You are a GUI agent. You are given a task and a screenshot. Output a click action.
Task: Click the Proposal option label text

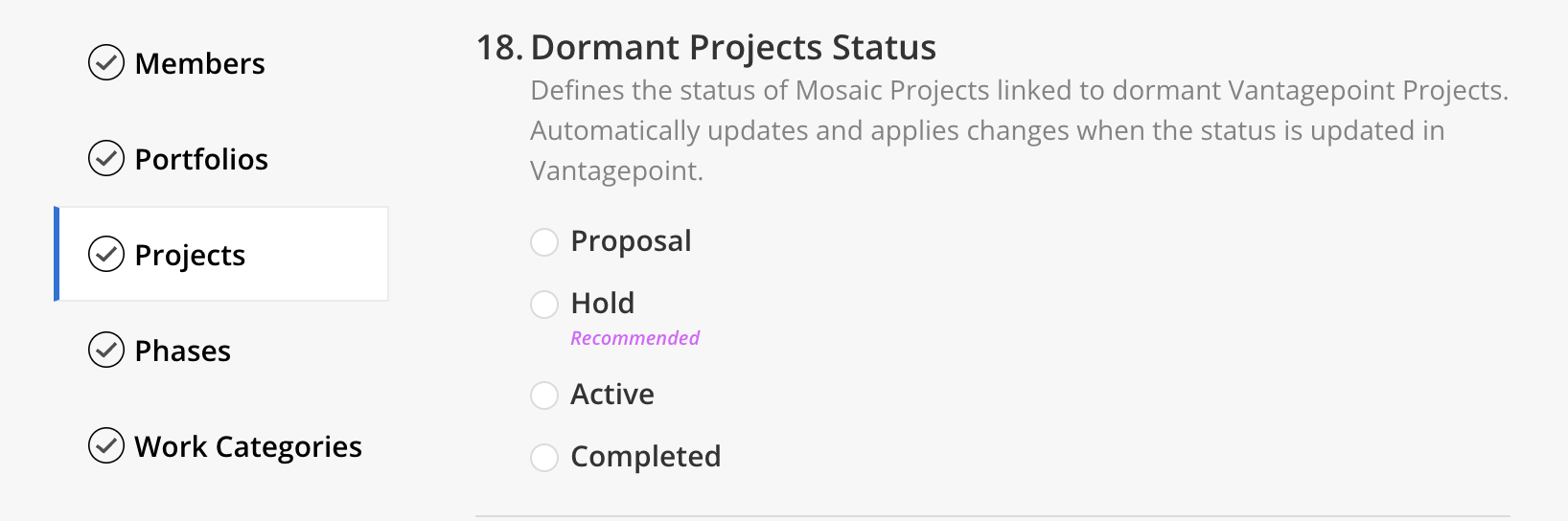click(x=631, y=242)
